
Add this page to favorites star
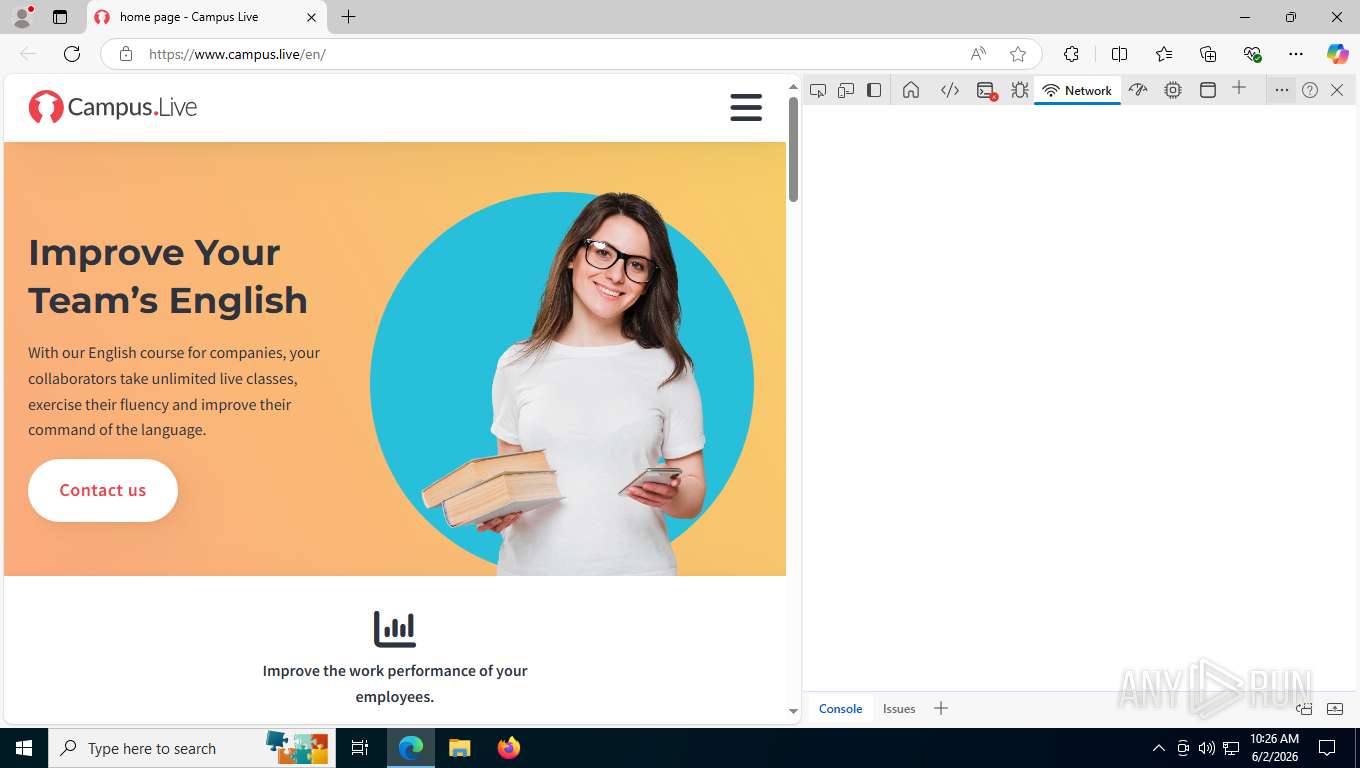(1018, 54)
